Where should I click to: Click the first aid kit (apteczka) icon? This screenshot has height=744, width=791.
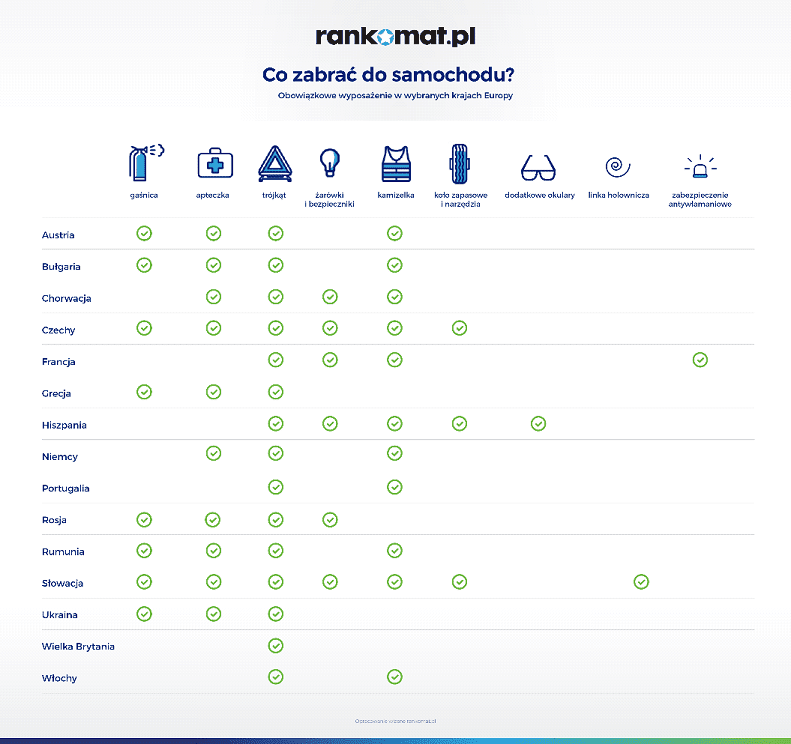pyautogui.click(x=213, y=162)
